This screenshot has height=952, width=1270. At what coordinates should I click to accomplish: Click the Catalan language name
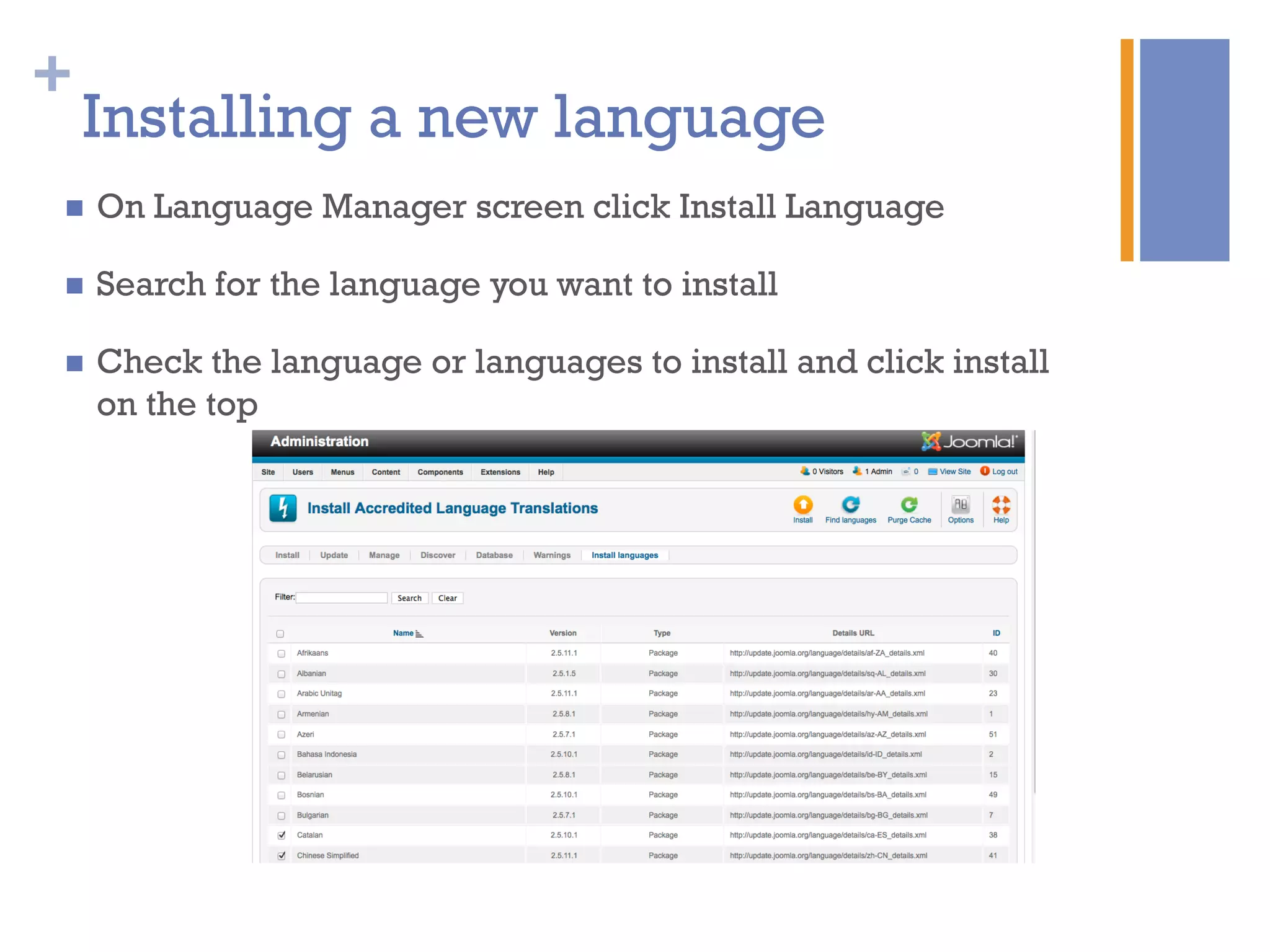coord(309,835)
